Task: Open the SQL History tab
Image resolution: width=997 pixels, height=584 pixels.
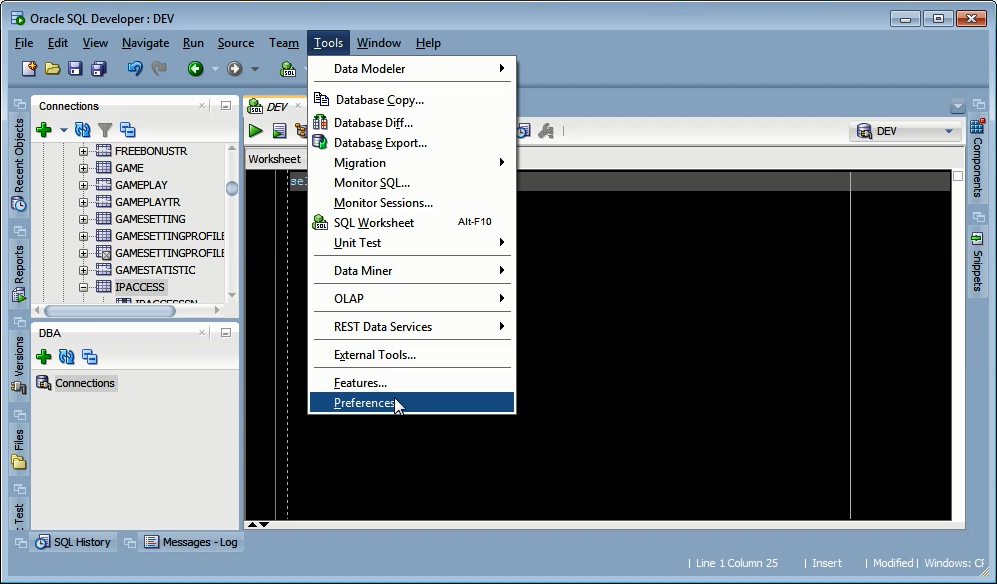Action: click(74, 542)
